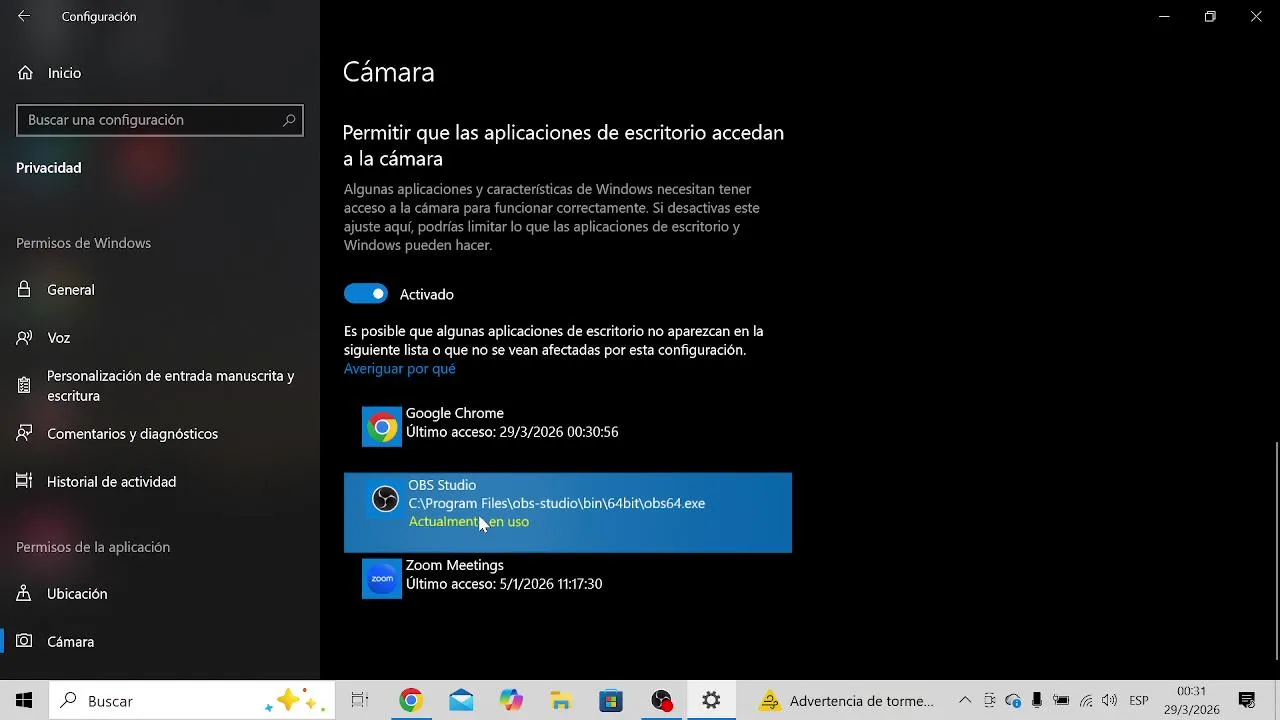Open Task View on taskbar
Image resolution: width=1280 pixels, height=720 pixels.
[x=360, y=701]
